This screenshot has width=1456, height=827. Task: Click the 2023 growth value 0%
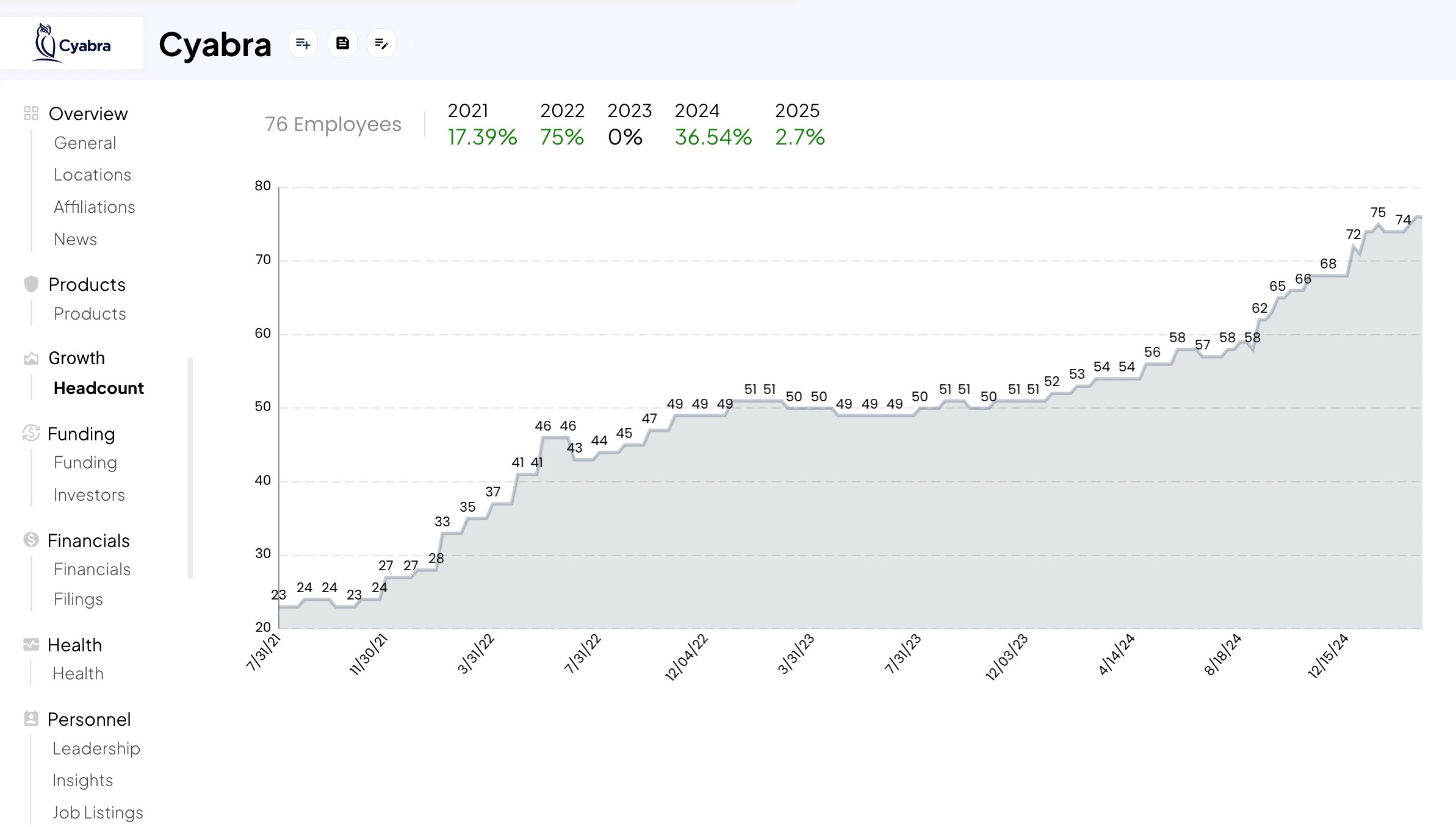pos(625,137)
